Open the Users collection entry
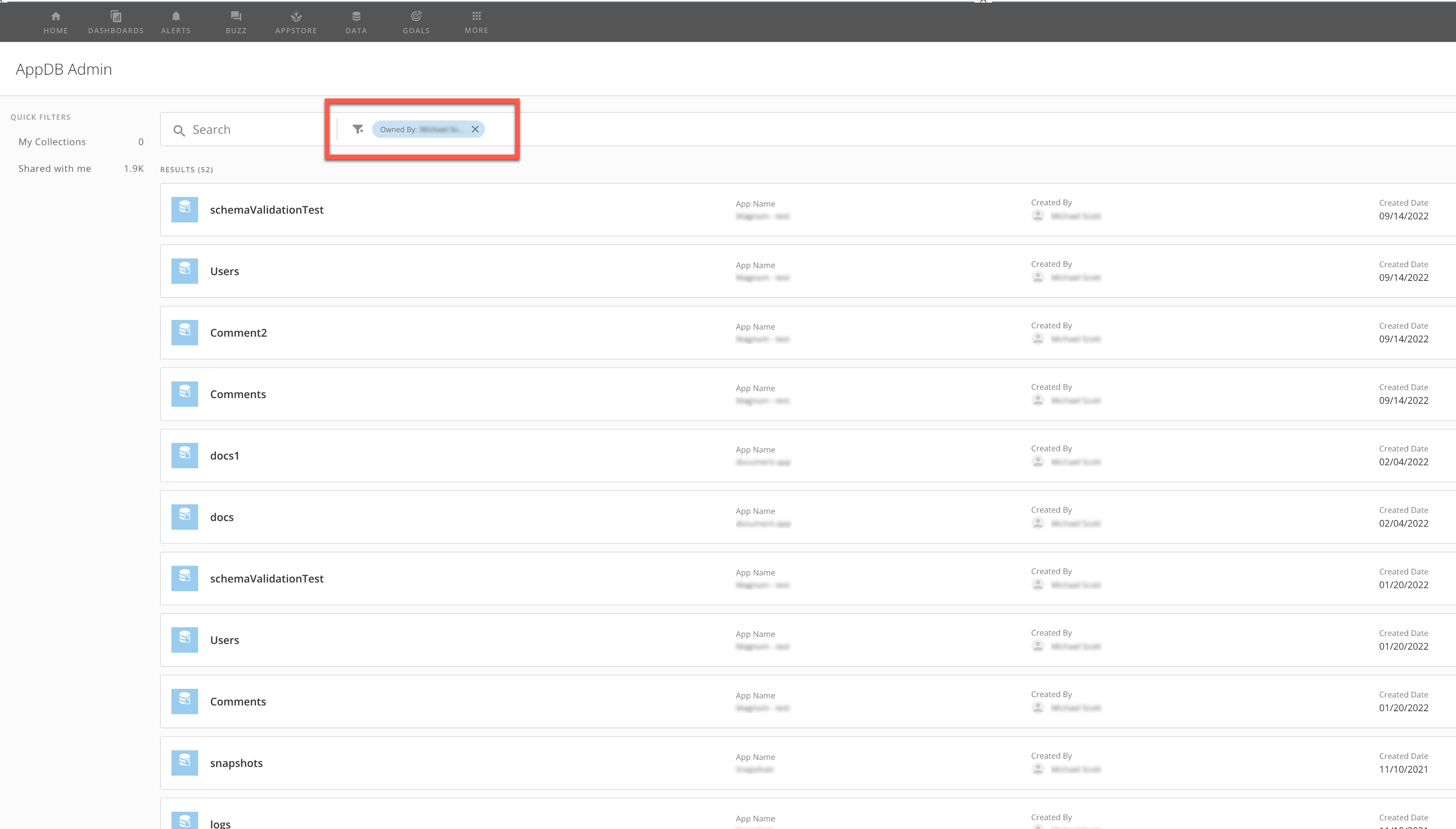Image resolution: width=1456 pixels, height=829 pixels. coord(224,271)
